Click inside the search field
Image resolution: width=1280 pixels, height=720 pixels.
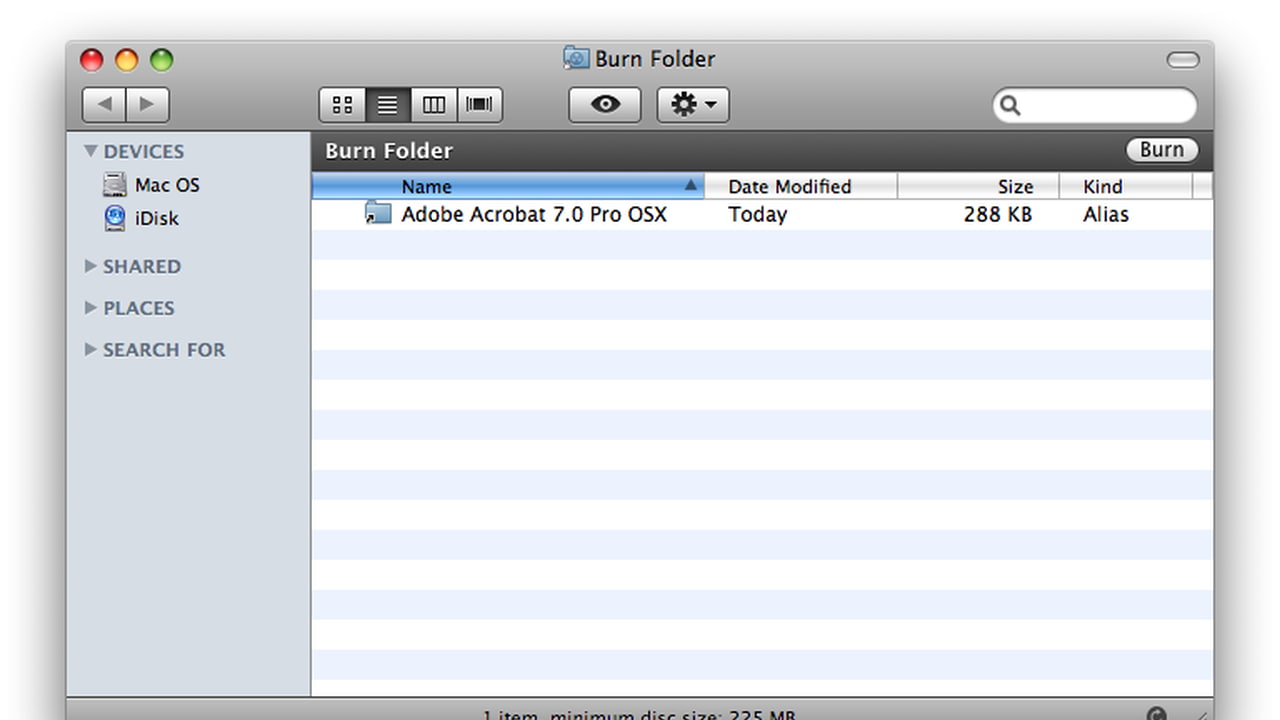coord(1095,105)
